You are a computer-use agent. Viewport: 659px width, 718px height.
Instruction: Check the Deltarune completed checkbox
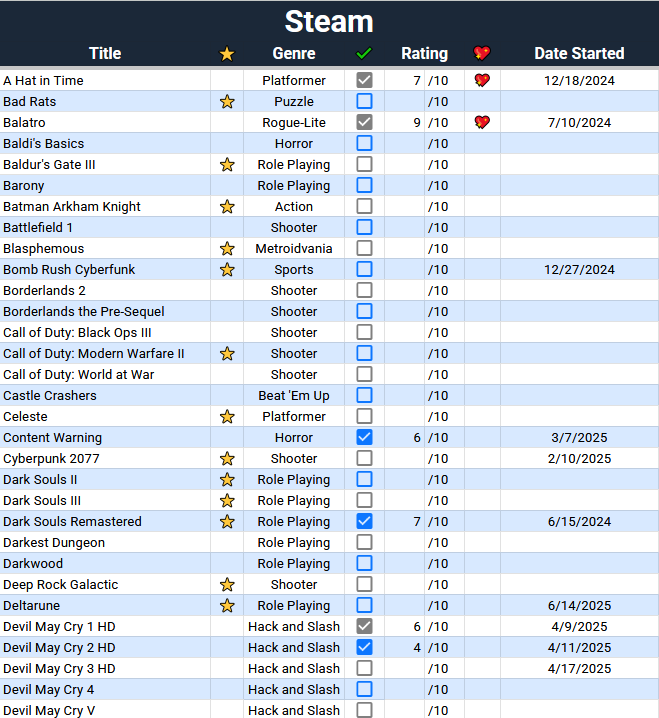[x=365, y=605]
